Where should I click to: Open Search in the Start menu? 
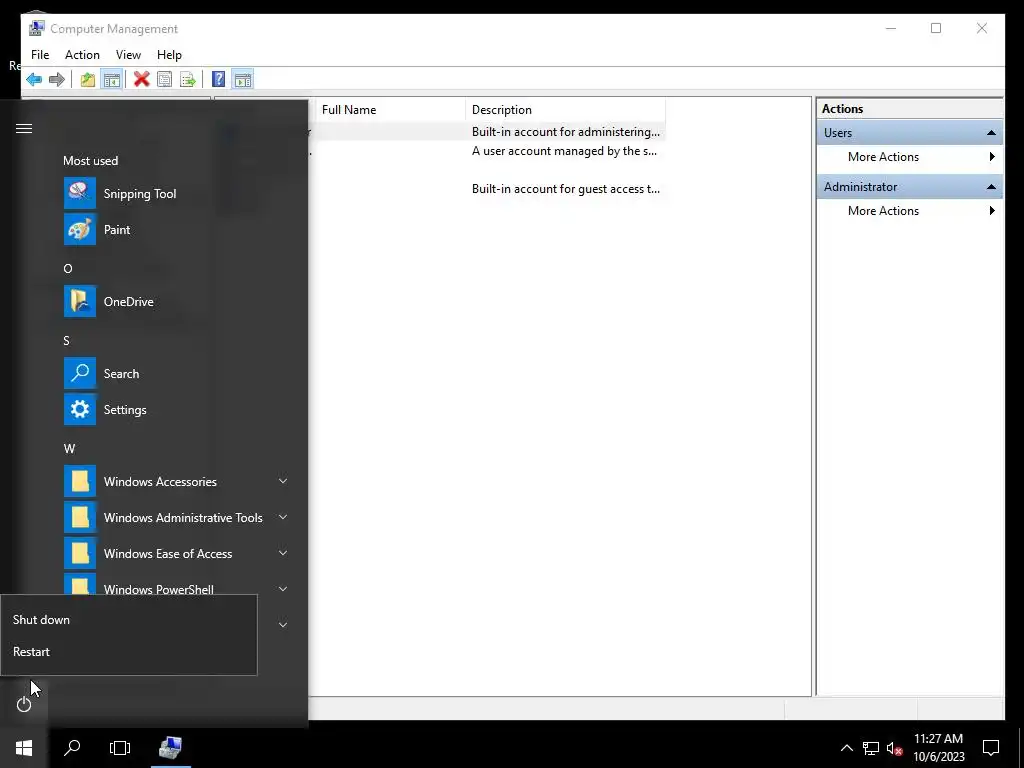coord(176,374)
